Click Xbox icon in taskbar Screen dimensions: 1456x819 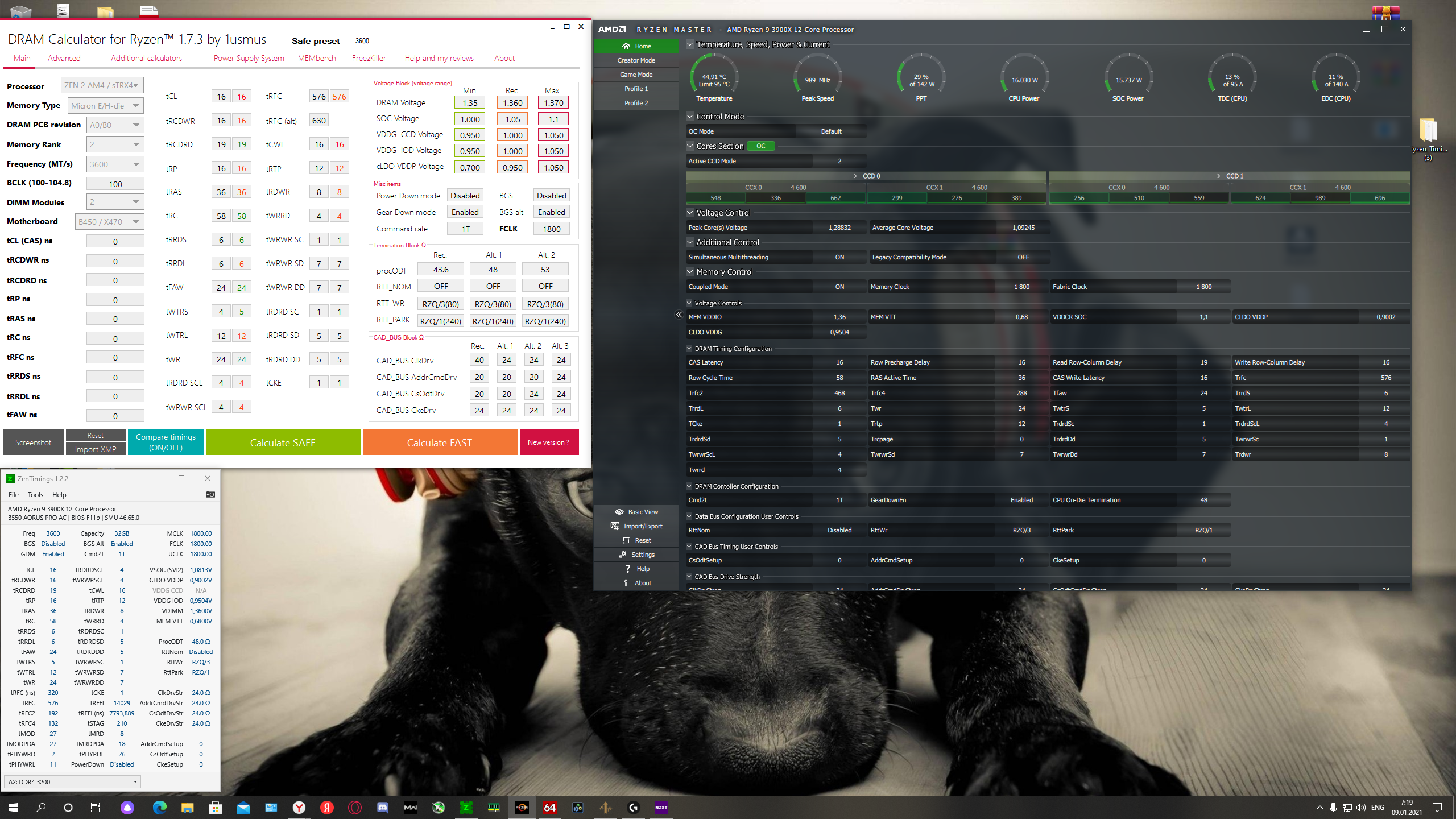(438, 808)
